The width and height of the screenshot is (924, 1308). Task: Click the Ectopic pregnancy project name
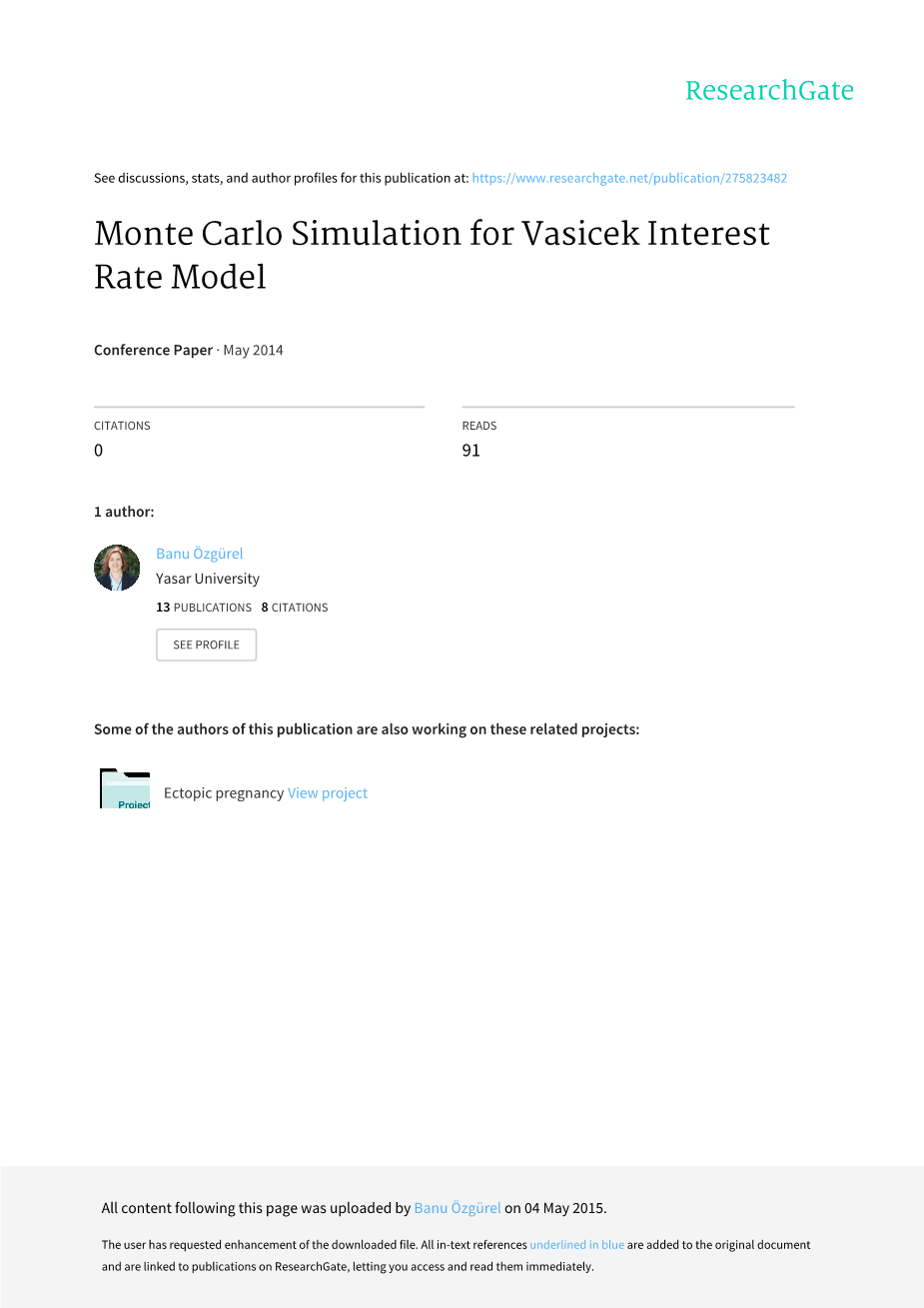[224, 793]
